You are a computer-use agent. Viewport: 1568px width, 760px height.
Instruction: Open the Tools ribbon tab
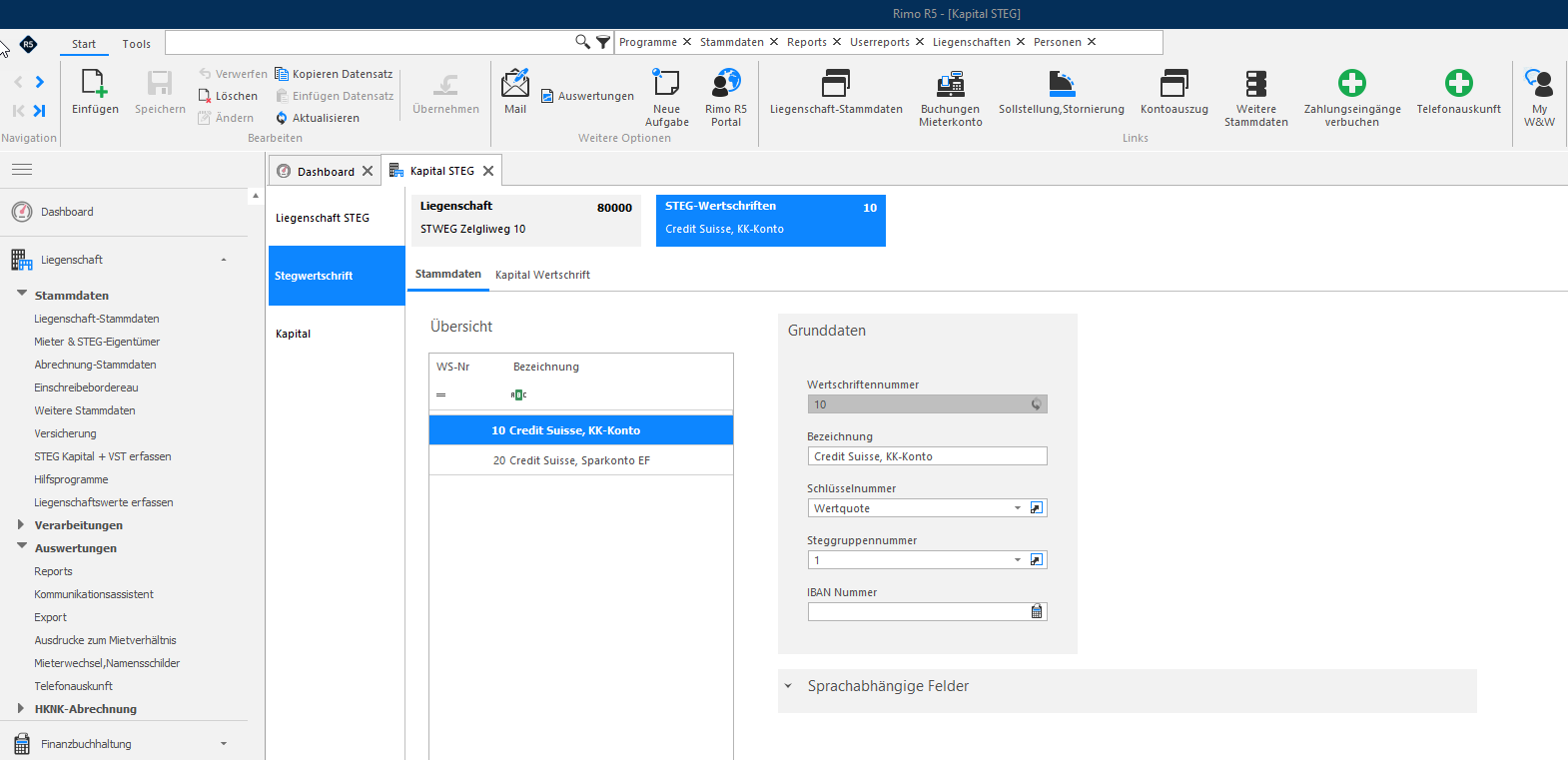[x=137, y=44]
